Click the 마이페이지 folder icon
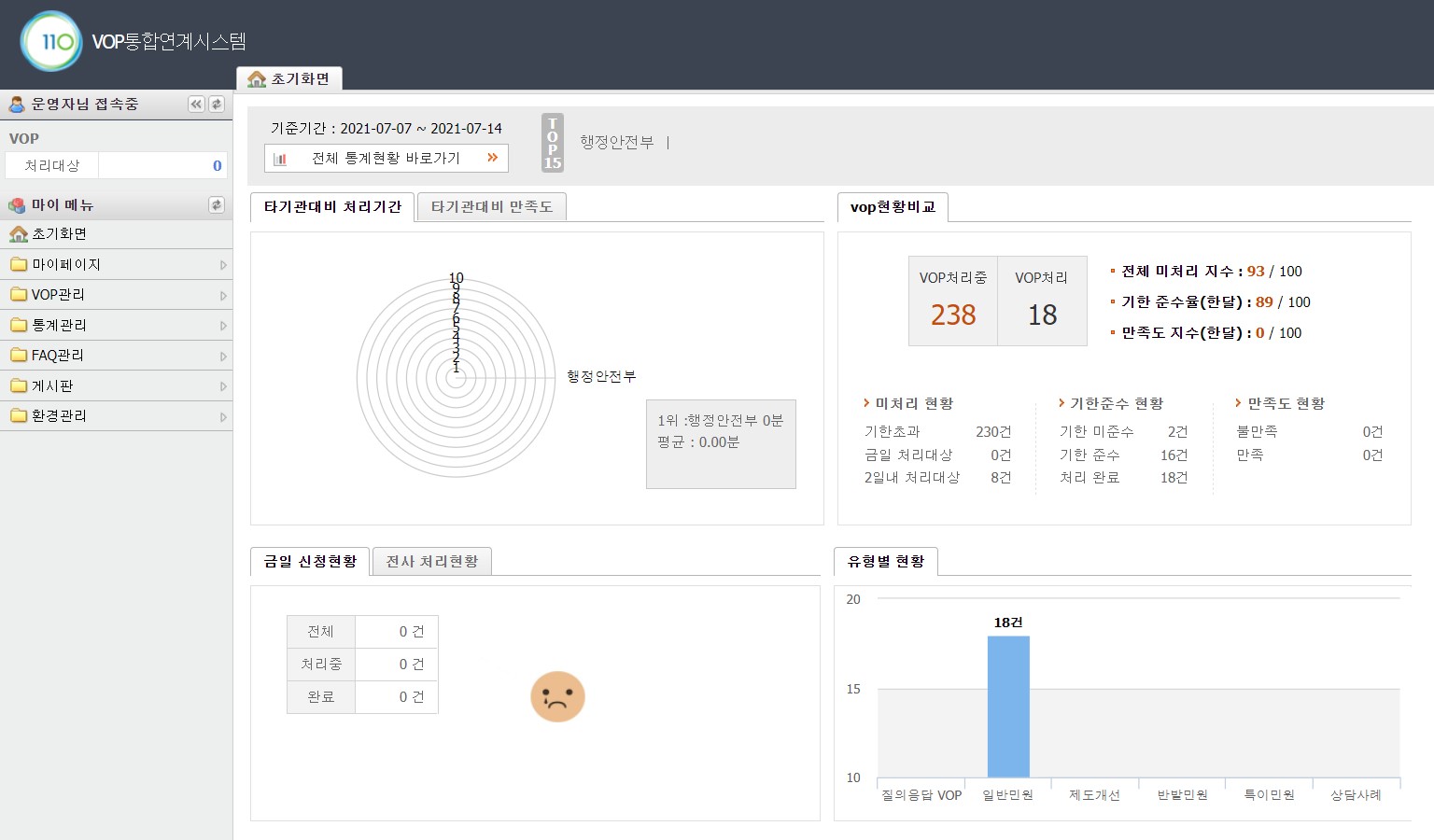Image resolution: width=1434 pixels, height=840 pixels. click(x=19, y=265)
